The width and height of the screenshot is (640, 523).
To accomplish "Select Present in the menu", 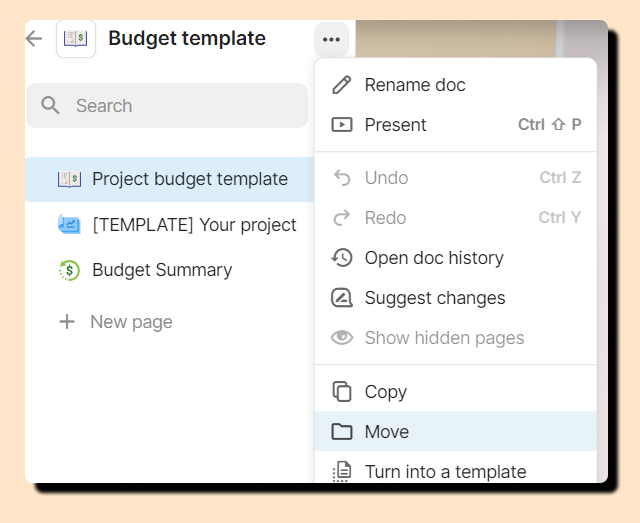I will point(395,125).
